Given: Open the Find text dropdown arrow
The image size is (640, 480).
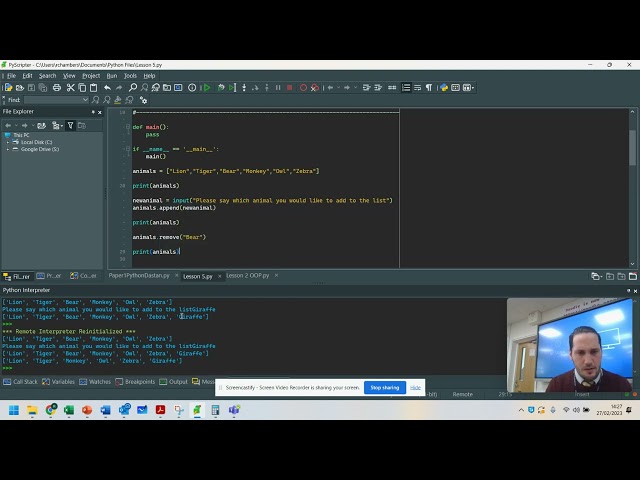Looking at the screenshot, I should coord(85,100).
